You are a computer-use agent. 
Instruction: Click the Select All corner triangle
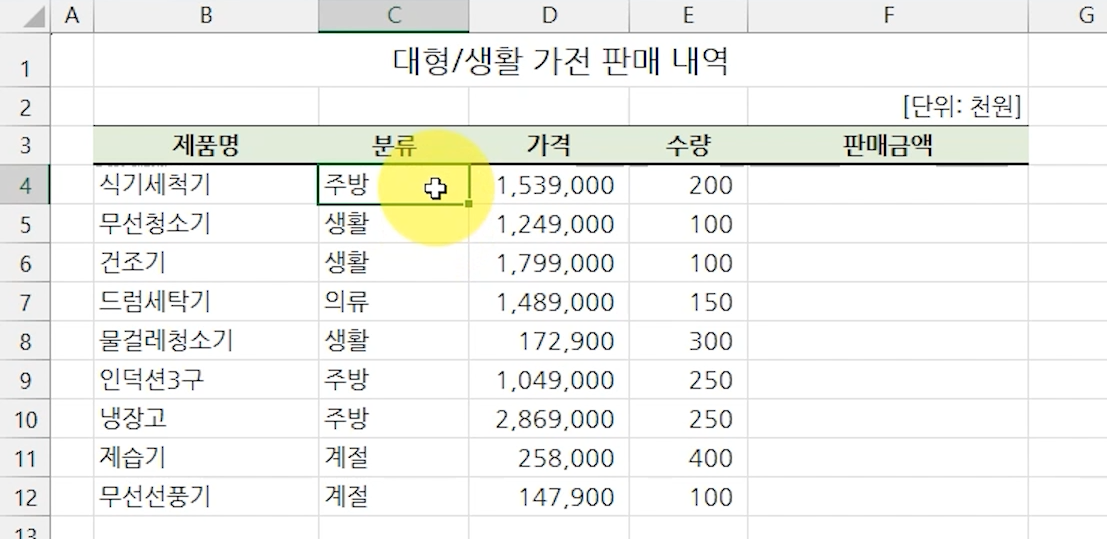pyautogui.click(x=34, y=18)
